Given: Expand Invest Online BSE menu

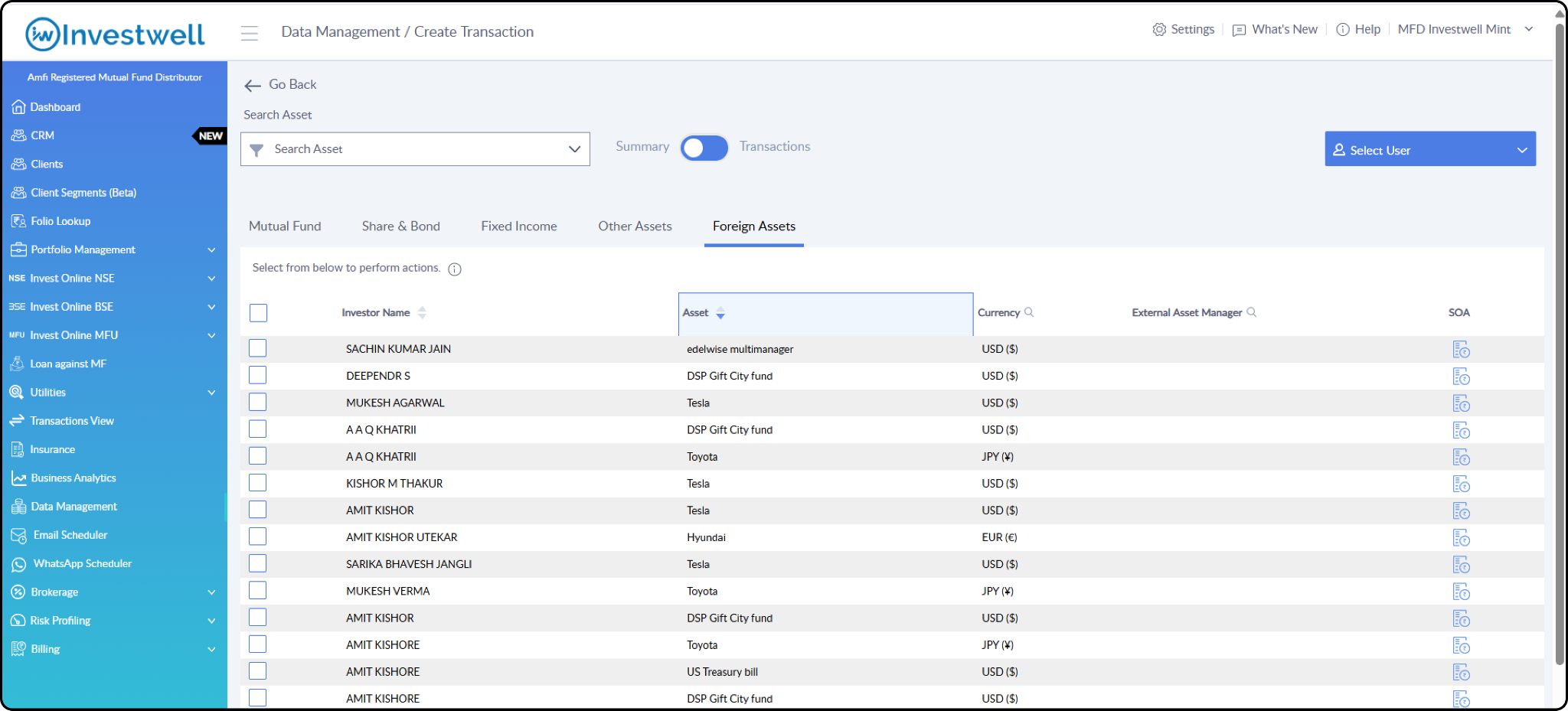Looking at the screenshot, I should click(212, 307).
